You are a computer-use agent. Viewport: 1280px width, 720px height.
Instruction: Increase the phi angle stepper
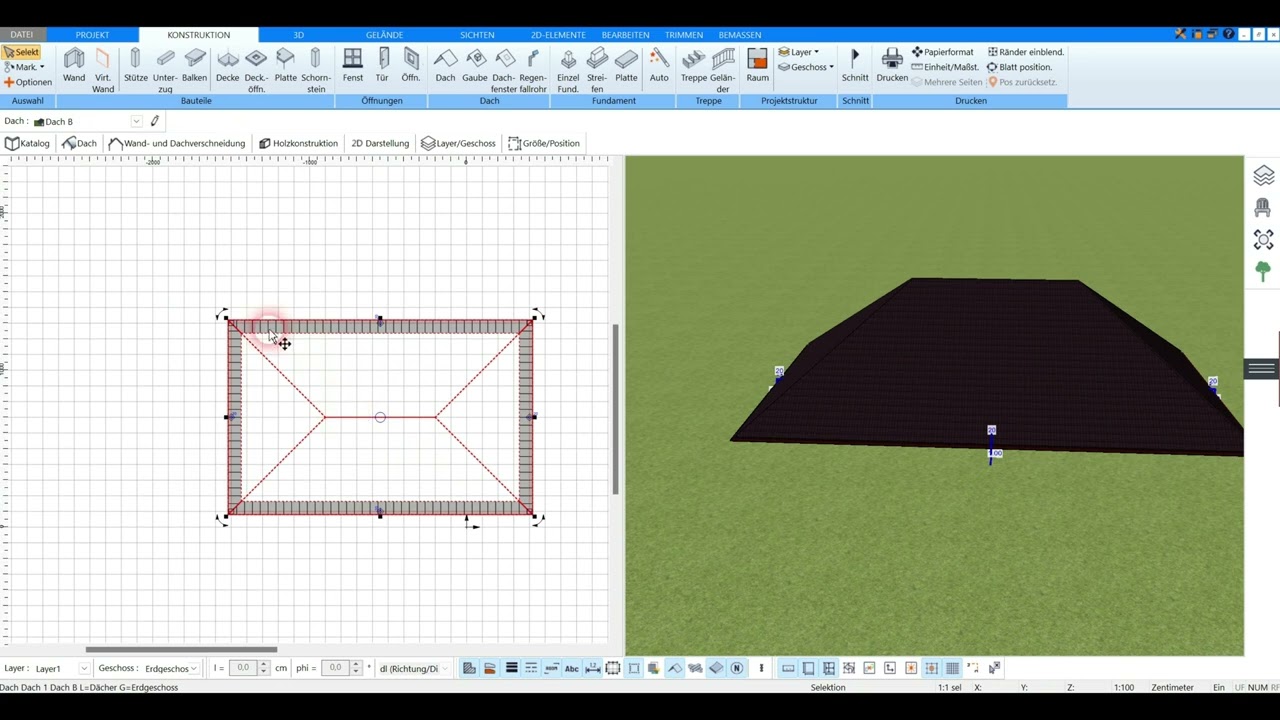pos(355,665)
